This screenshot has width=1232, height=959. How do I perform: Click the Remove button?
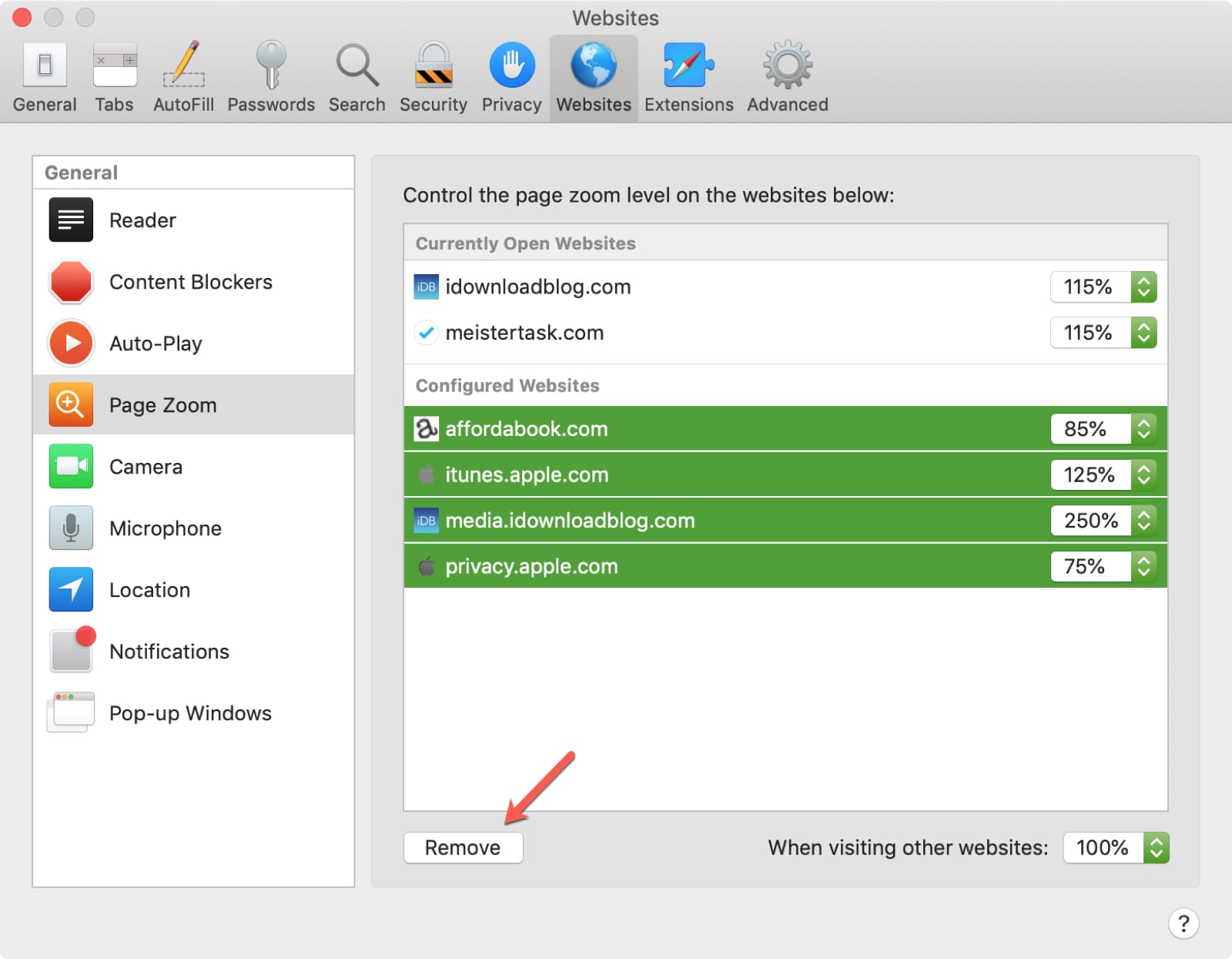point(463,847)
